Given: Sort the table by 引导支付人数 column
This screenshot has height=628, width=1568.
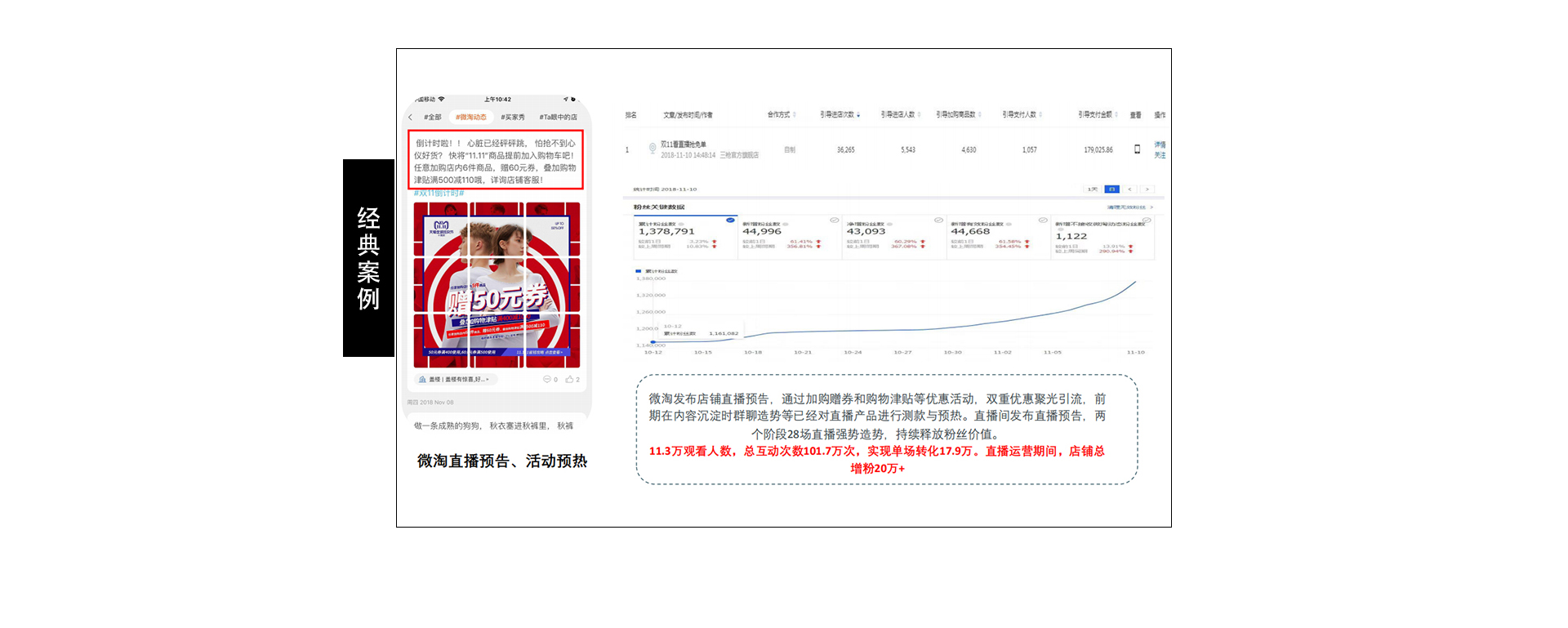Looking at the screenshot, I should coord(1022,114).
